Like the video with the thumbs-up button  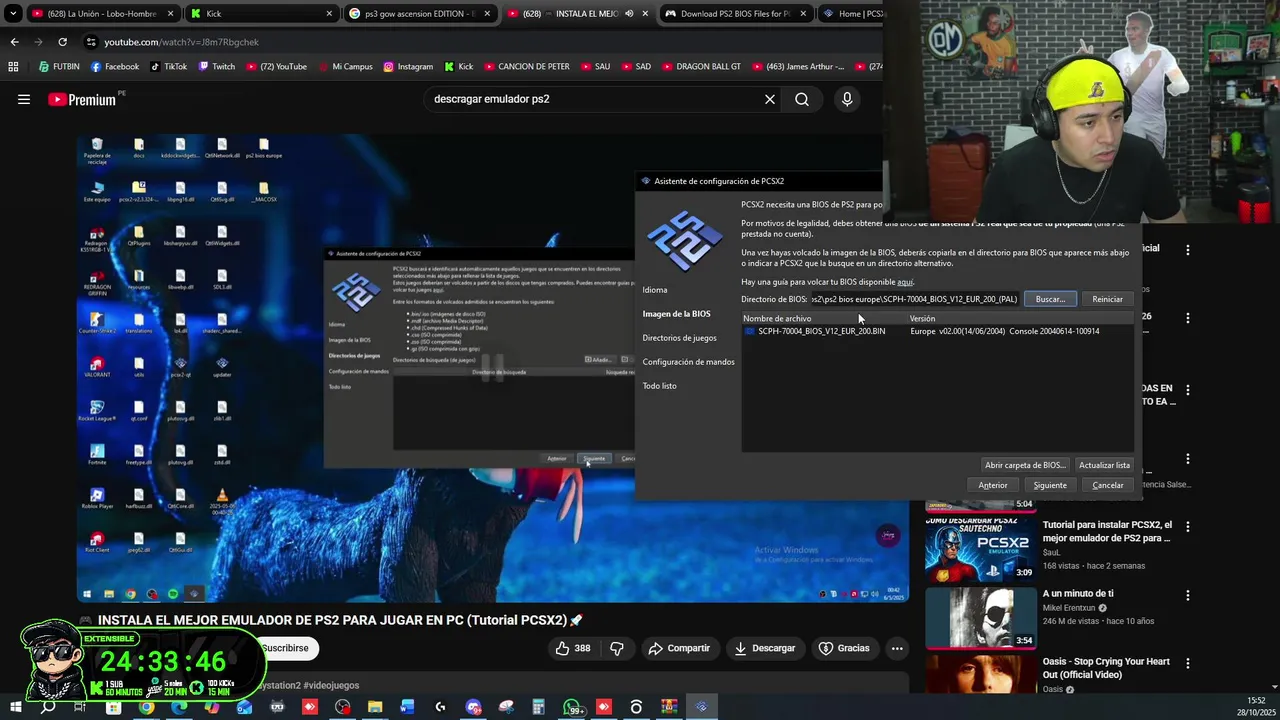pyautogui.click(x=573, y=648)
